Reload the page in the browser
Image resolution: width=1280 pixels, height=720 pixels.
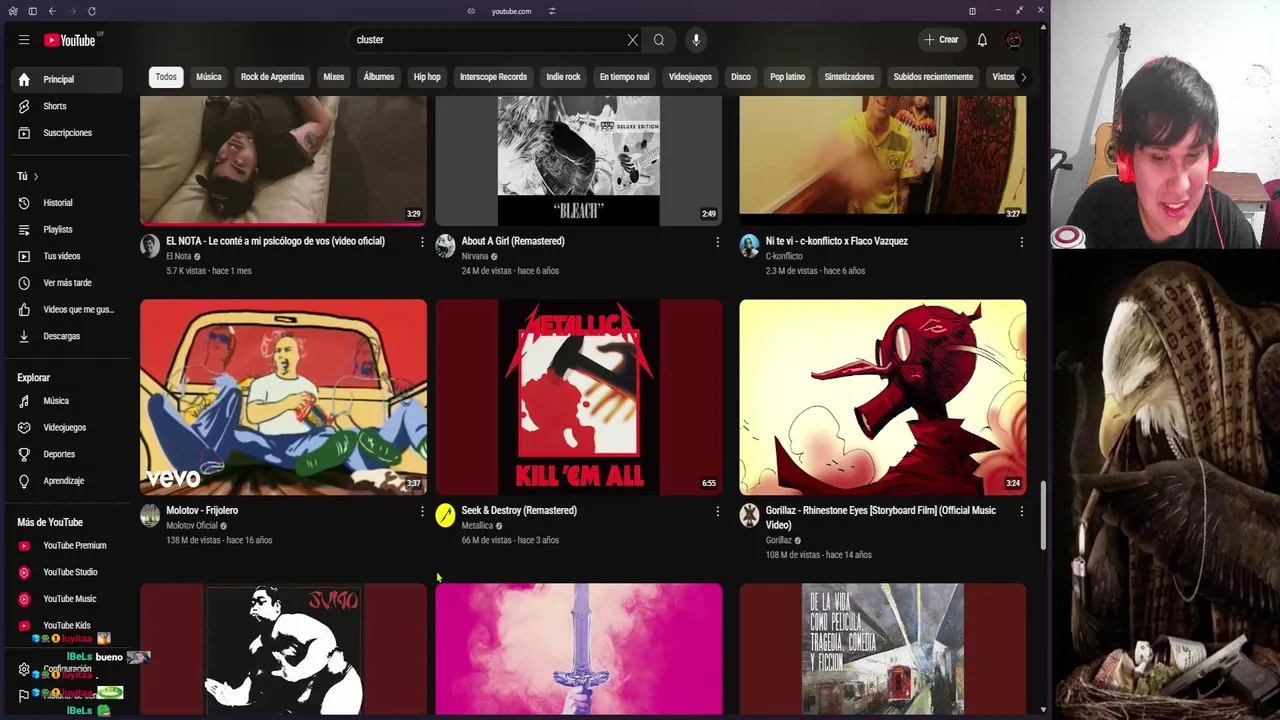[92, 11]
